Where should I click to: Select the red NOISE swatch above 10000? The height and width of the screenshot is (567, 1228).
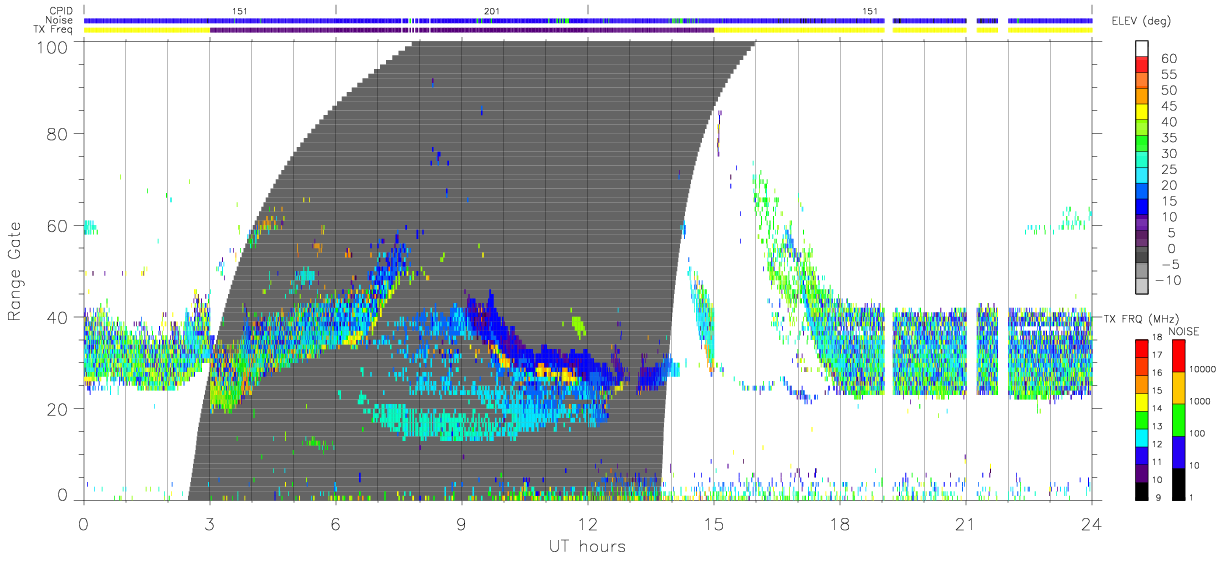(x=1177, y=356)
